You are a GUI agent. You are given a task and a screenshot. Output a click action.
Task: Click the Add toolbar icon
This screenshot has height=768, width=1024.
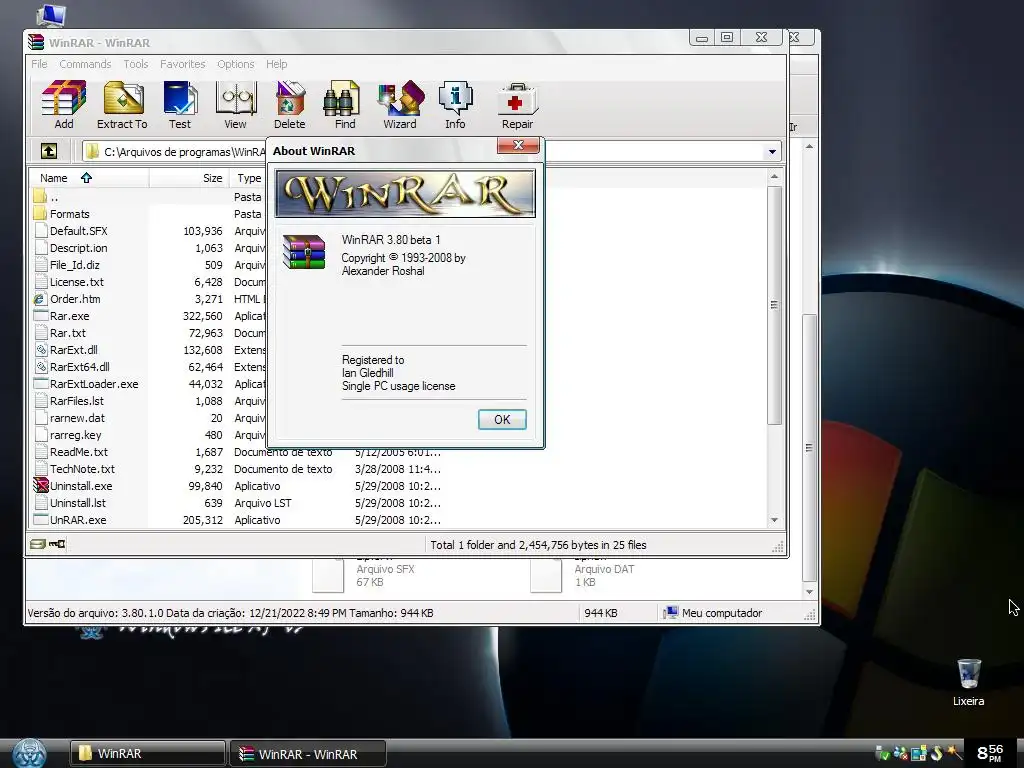coord(63,104)
